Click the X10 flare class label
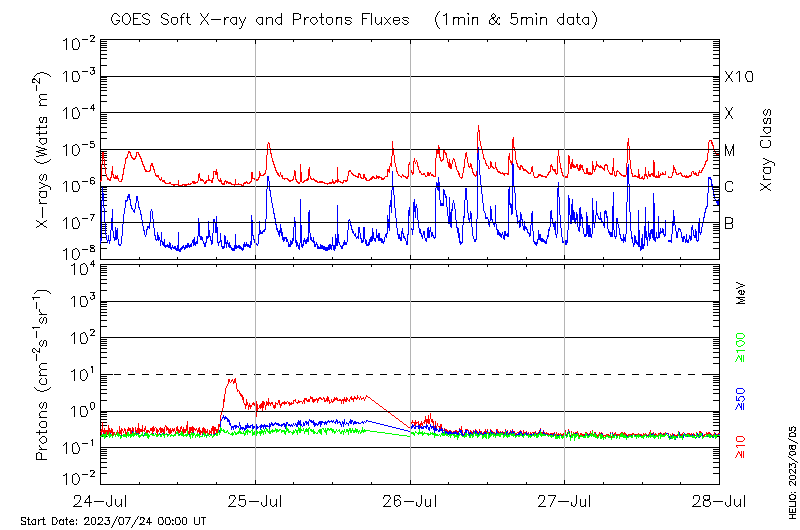This screenshot has height=530, width=800. [737, 78]
